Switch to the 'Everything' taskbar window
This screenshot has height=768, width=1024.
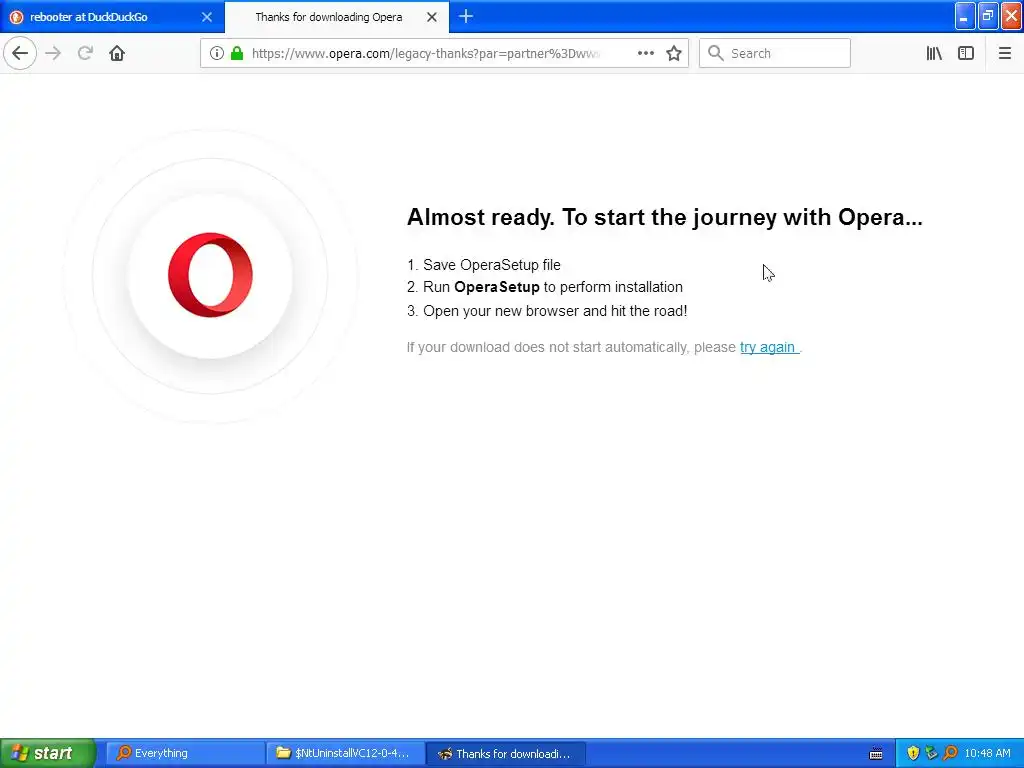(185, 753)
